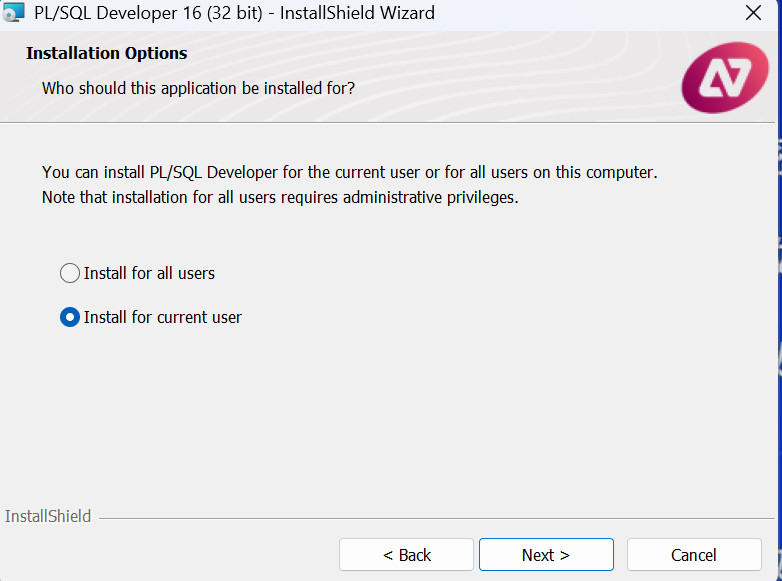The height and width of the screenshot is (581, 782).
Task: Click the InstallShield label at the bottom left
Action: (x=48, y=517)
